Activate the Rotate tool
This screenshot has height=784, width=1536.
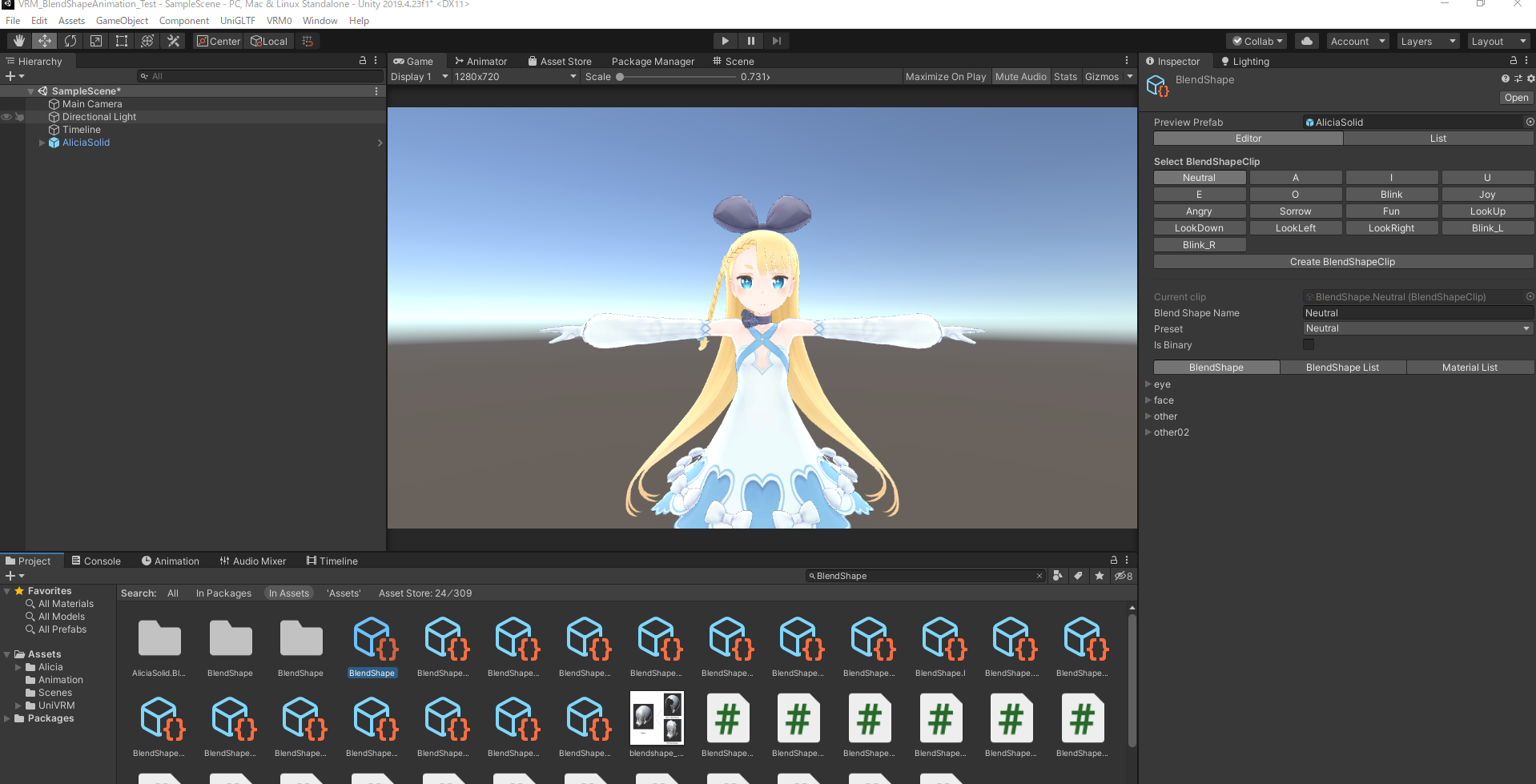click(x=70, y=40)
